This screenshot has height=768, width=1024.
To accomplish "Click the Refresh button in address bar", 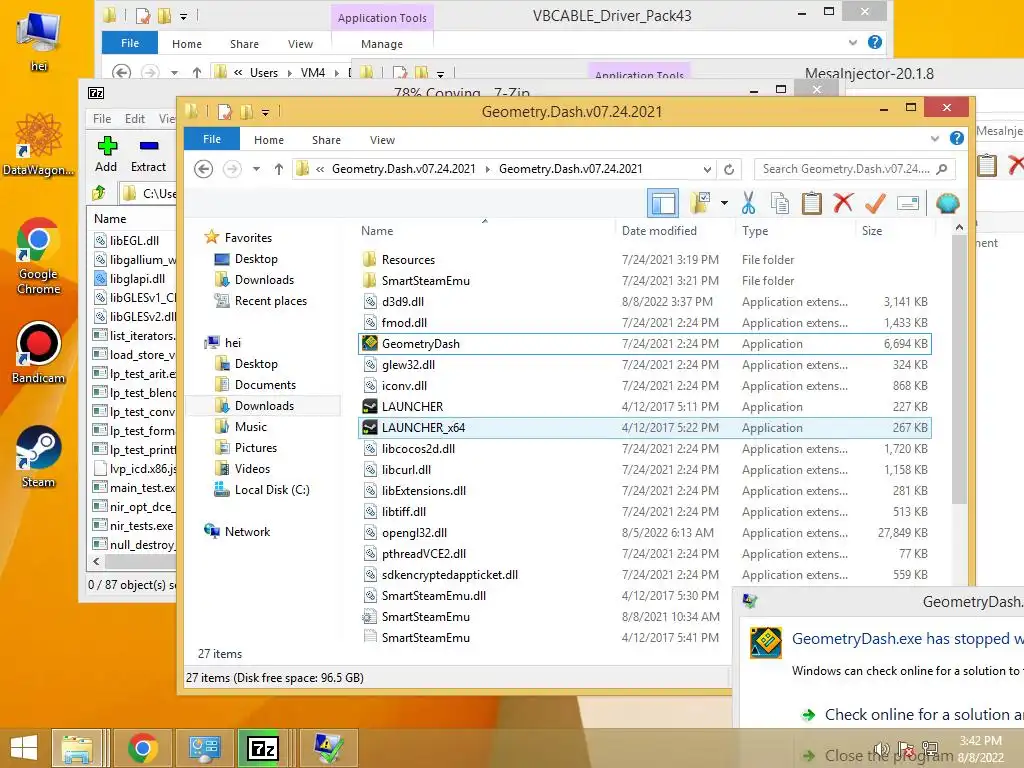I will 729,169.
